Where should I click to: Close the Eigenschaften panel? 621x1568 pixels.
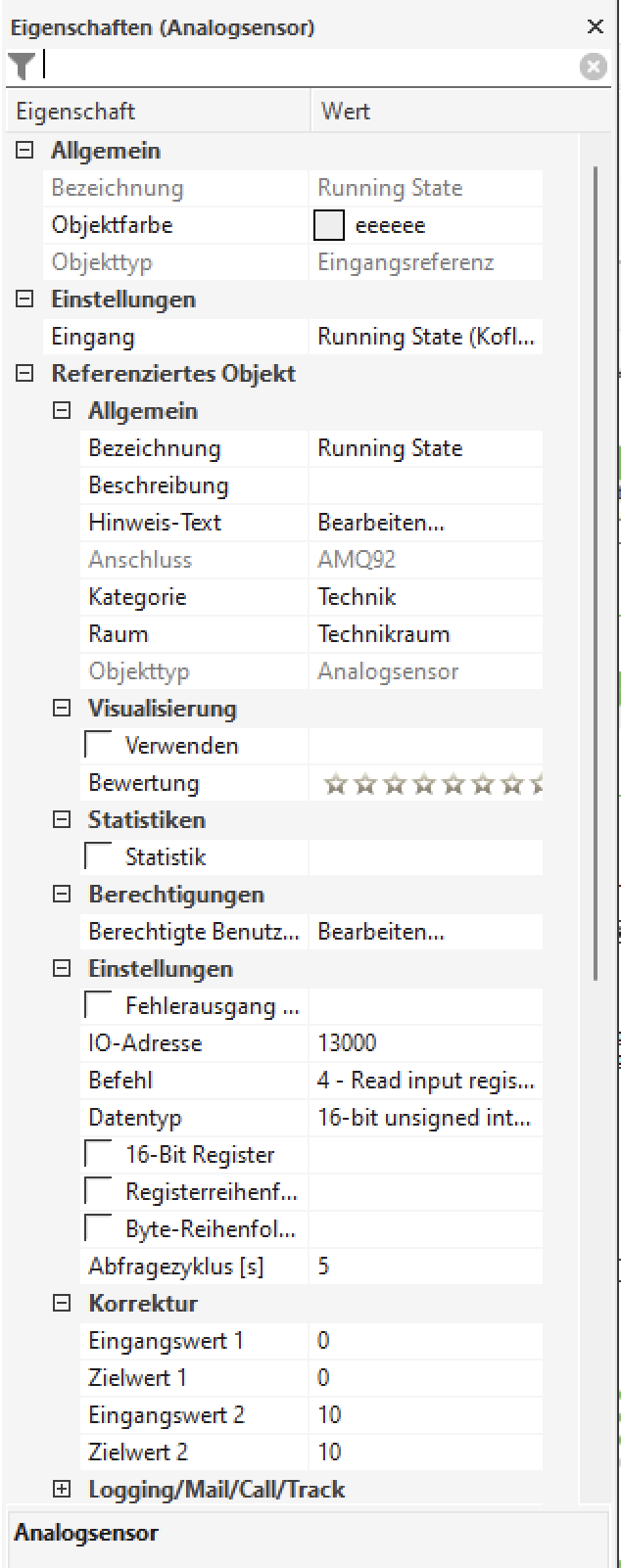595,27
